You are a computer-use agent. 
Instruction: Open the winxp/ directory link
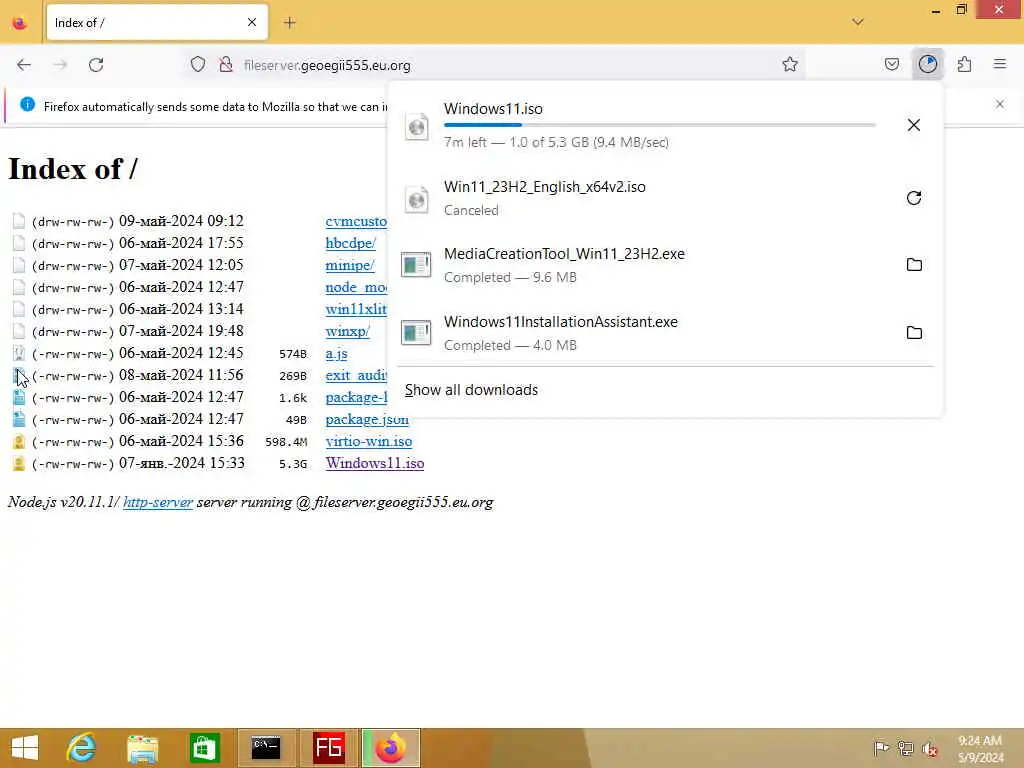tap(347, 331)
